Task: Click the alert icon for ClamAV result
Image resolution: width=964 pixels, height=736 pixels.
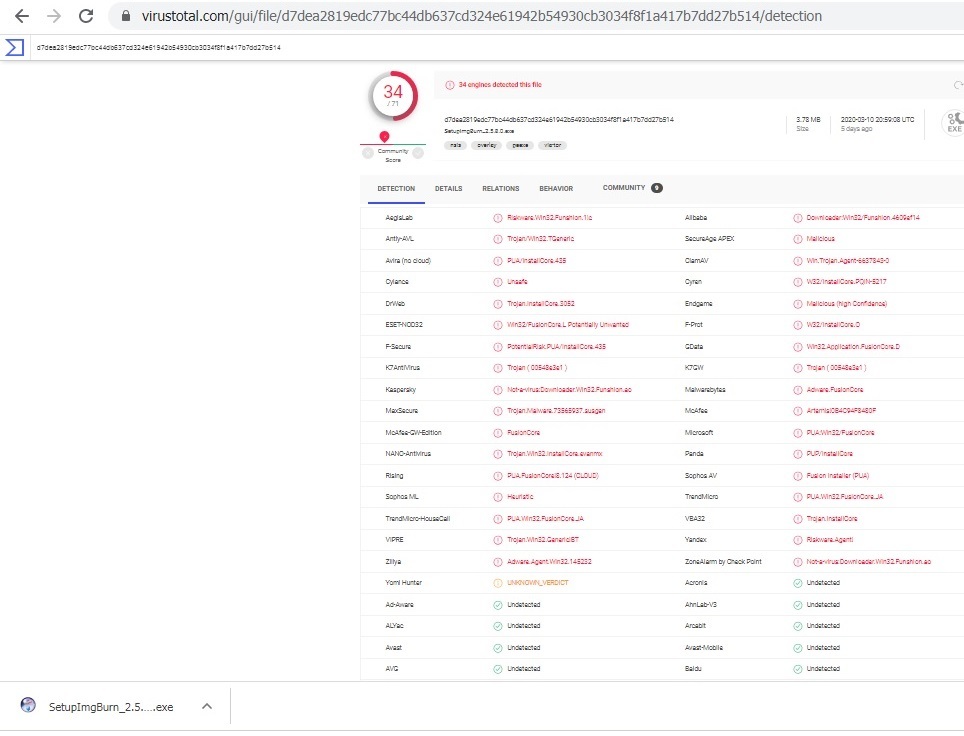Action: [x=797, y=261]
